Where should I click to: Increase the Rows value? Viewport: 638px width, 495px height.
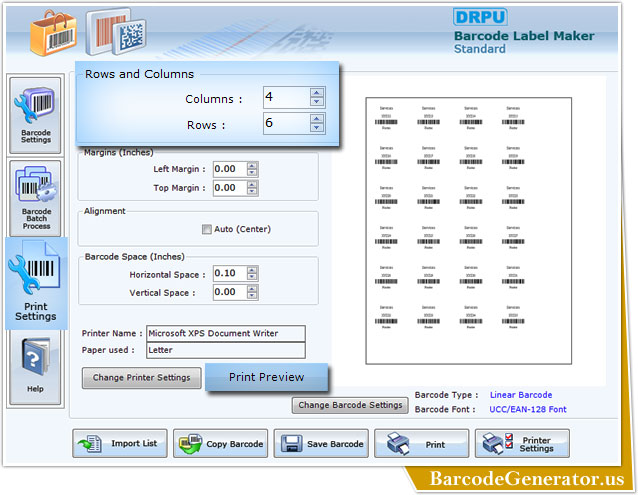[x=317, y=119]
